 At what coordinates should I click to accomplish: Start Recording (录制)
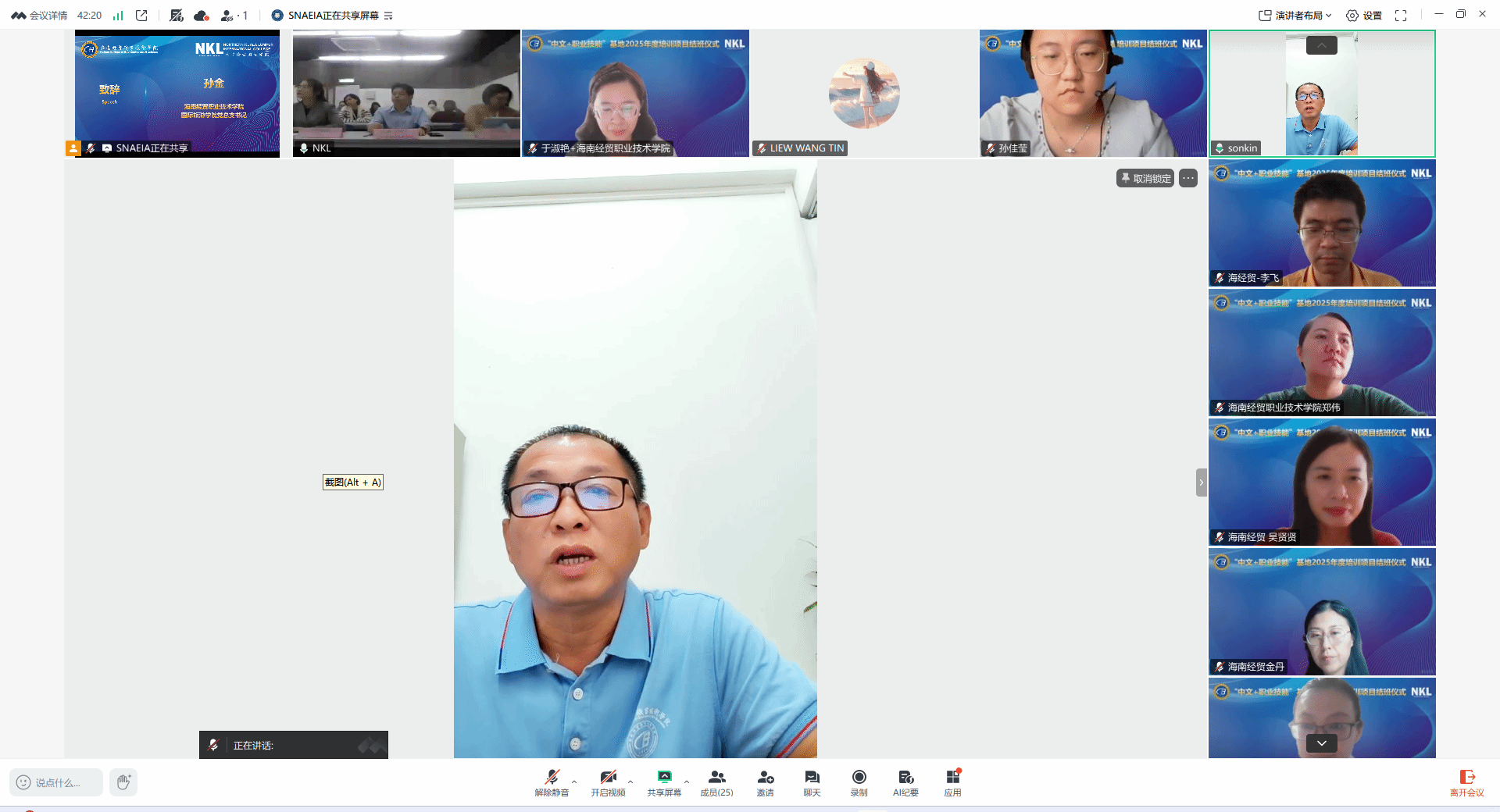click(x=859, y=782)
